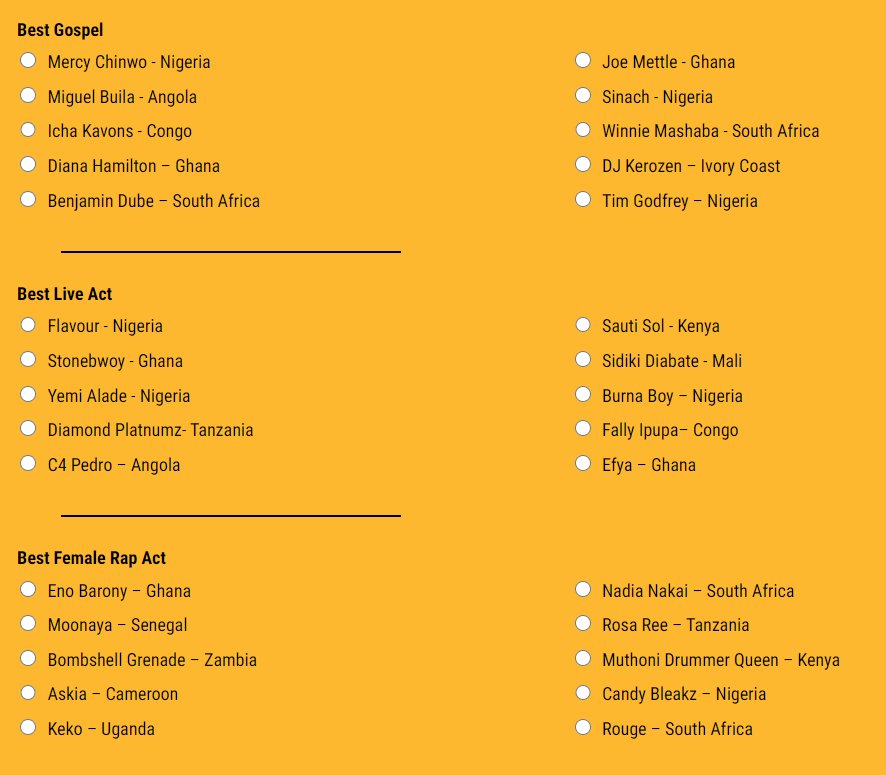Viewport: 886px width, 775px height.
Task: Select Efya – Ghana radio button
Action: [583, 464]
